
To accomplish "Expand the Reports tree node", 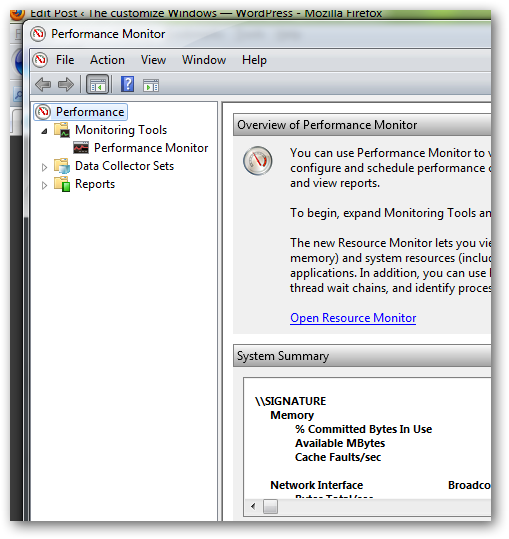I will 44,185.
